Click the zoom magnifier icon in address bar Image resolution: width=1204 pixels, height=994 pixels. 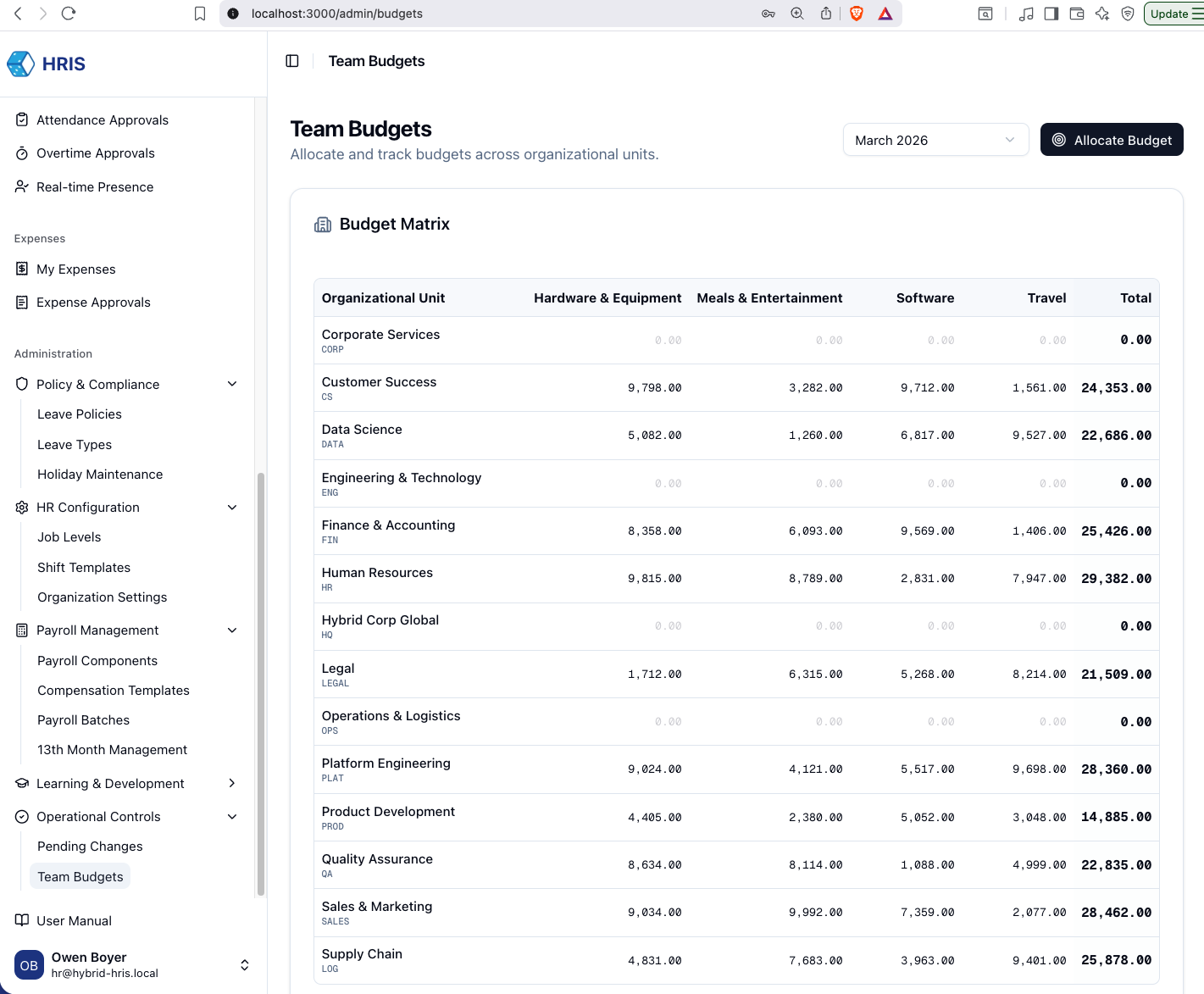[797, 14]
